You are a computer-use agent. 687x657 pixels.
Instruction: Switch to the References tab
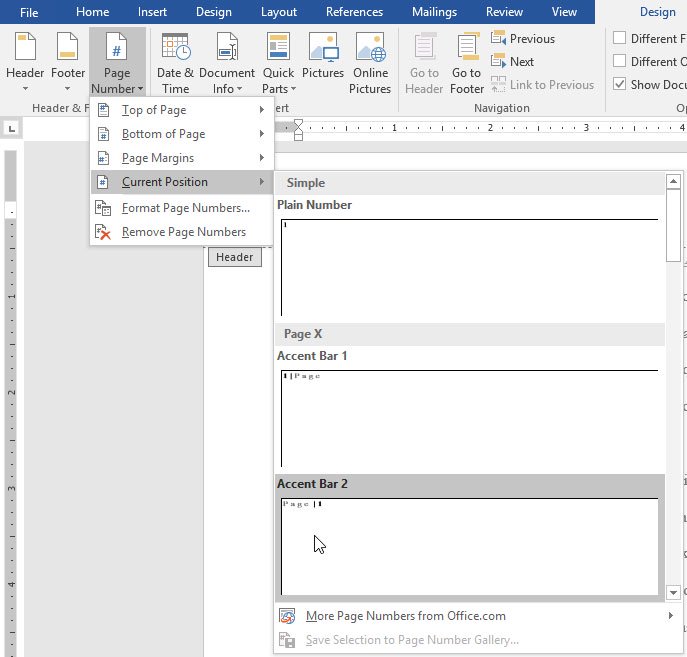click(354, 12)
